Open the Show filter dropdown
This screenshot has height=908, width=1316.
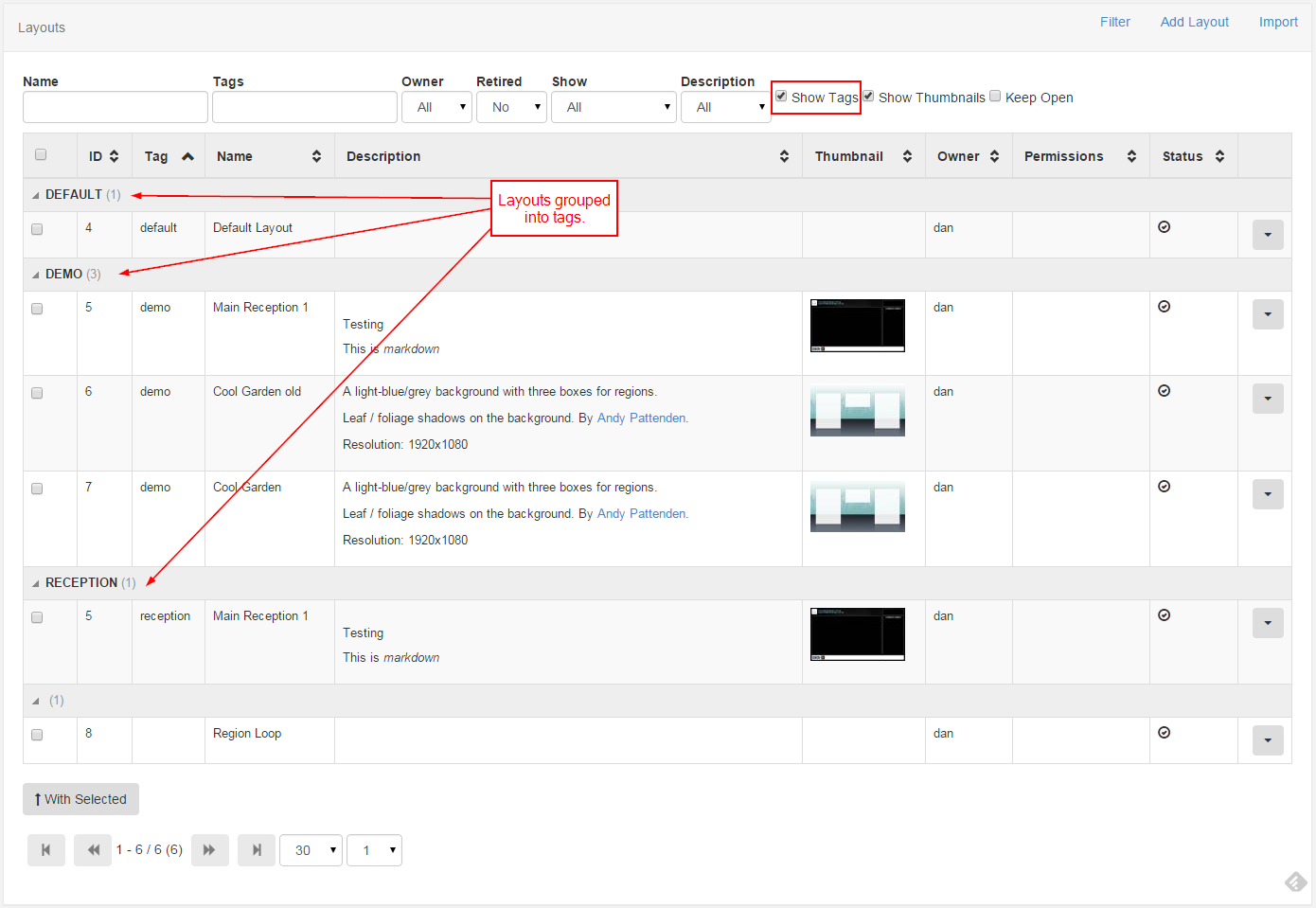(614, 107)
